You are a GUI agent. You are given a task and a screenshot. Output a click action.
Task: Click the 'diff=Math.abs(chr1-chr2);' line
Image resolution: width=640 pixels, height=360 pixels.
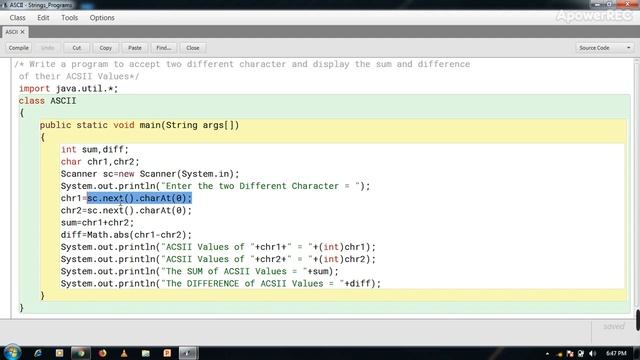pyautogui.click(x=126, y=235)
